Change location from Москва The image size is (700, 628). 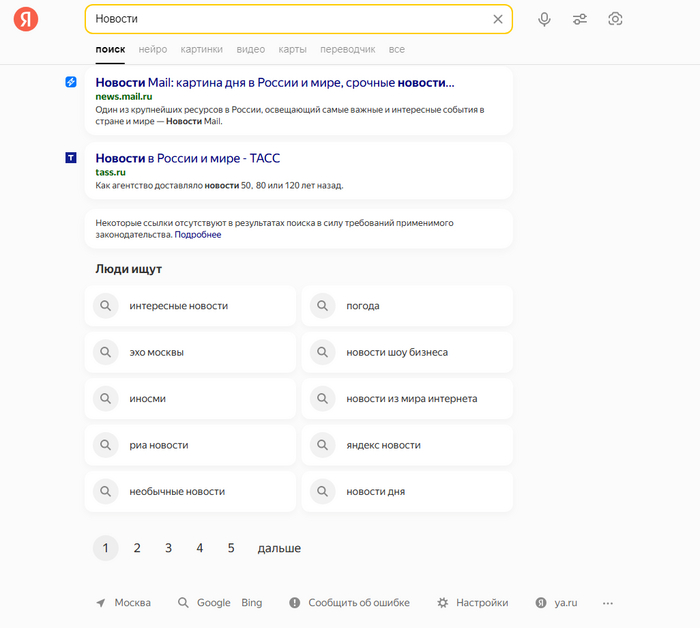124,603
